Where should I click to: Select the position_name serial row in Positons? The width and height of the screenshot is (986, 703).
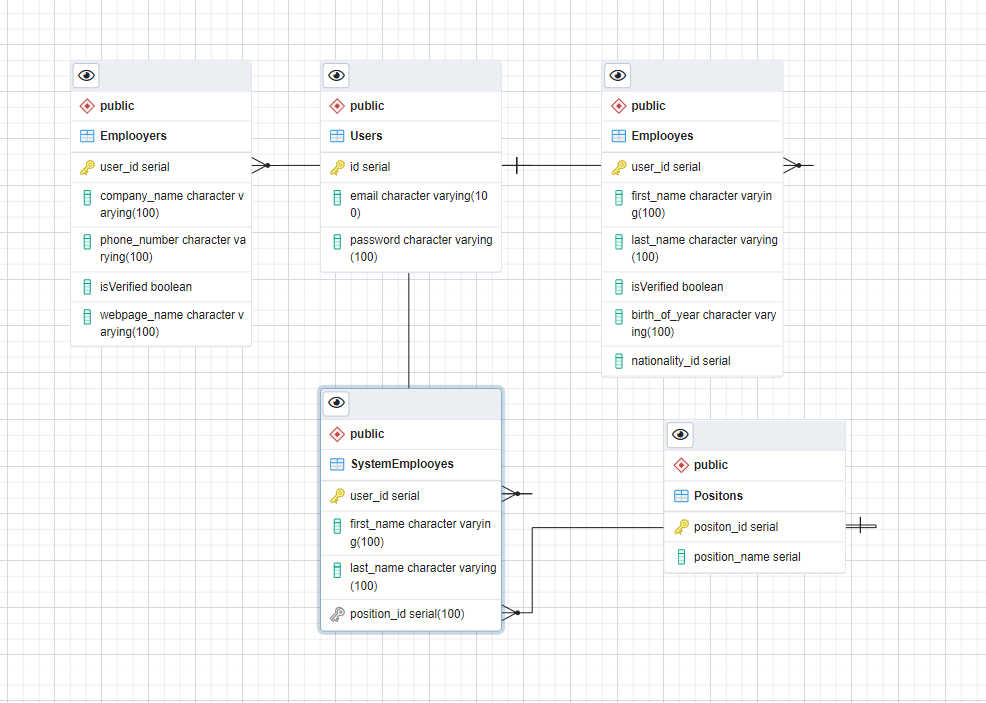(x=754, y=556)
